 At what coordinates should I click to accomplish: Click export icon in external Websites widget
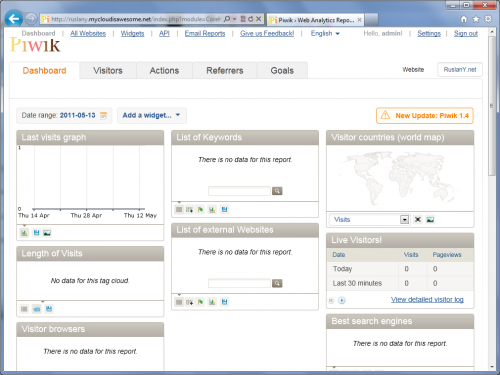pos(224,302)
